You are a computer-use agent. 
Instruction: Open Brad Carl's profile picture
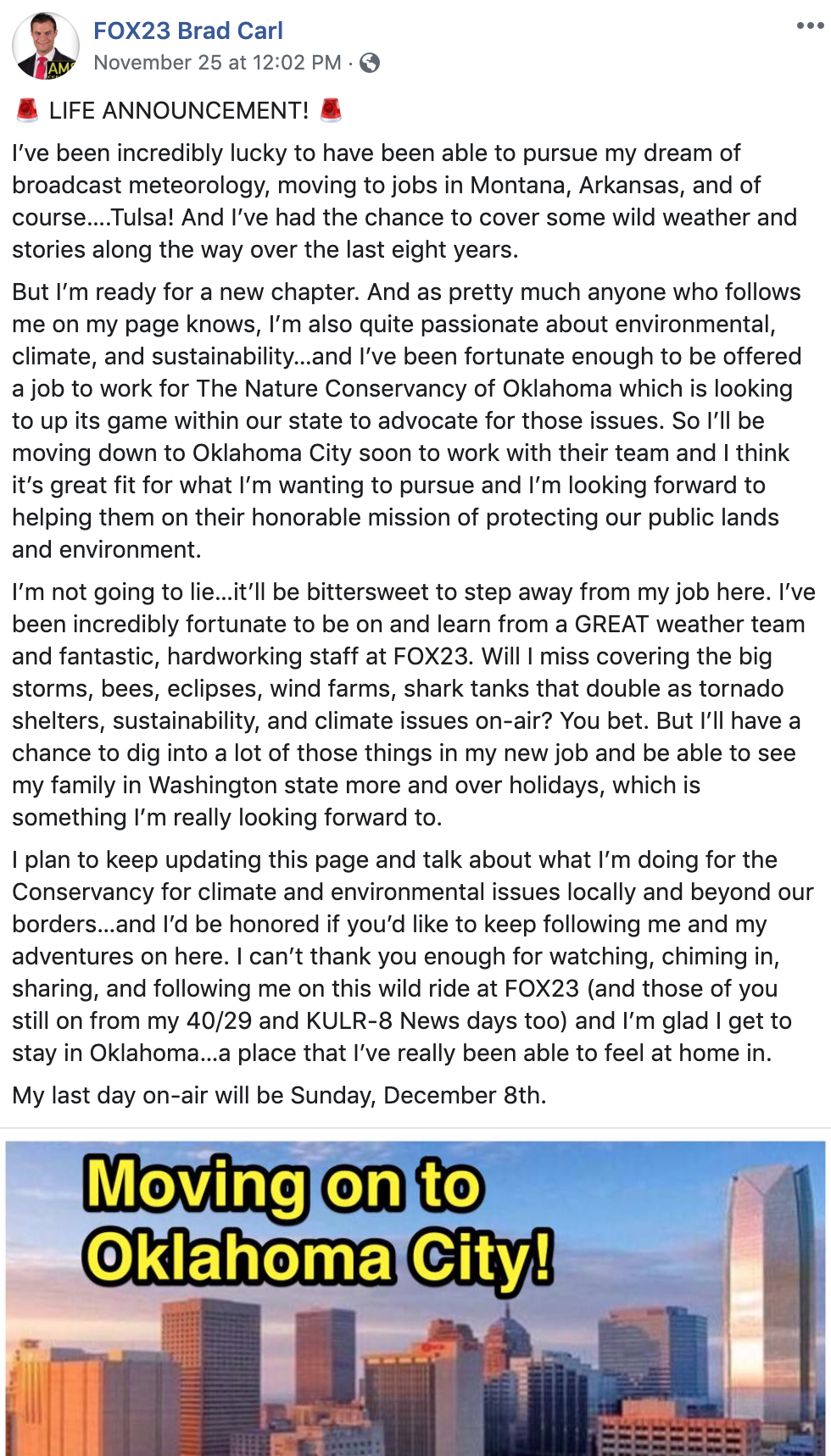click(46, 46)
